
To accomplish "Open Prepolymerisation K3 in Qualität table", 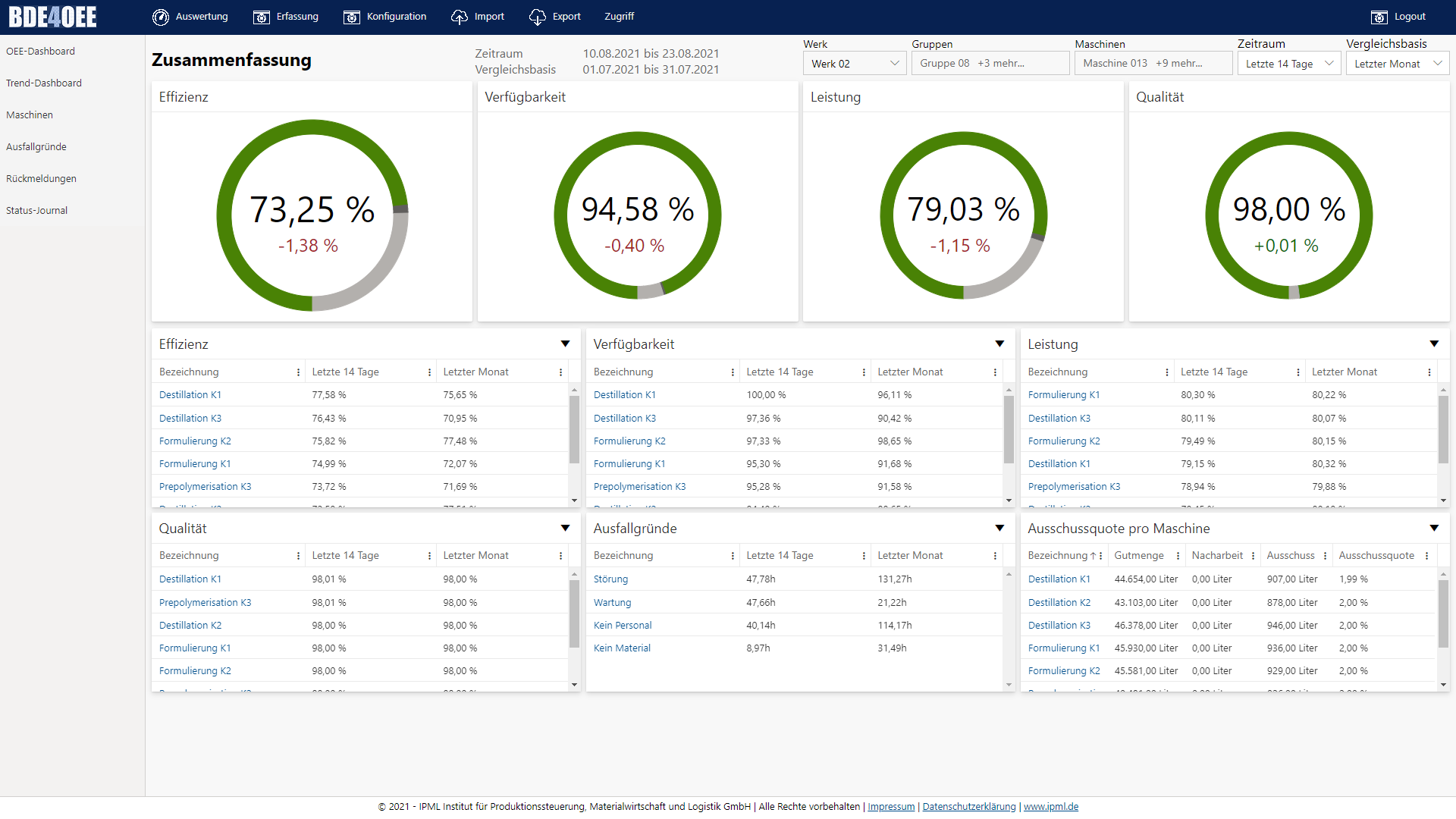I will point(205,603).
